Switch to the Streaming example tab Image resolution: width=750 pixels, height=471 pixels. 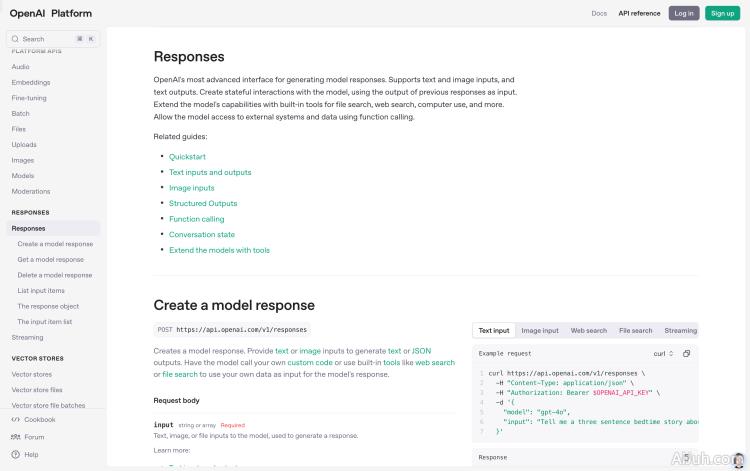680,330
